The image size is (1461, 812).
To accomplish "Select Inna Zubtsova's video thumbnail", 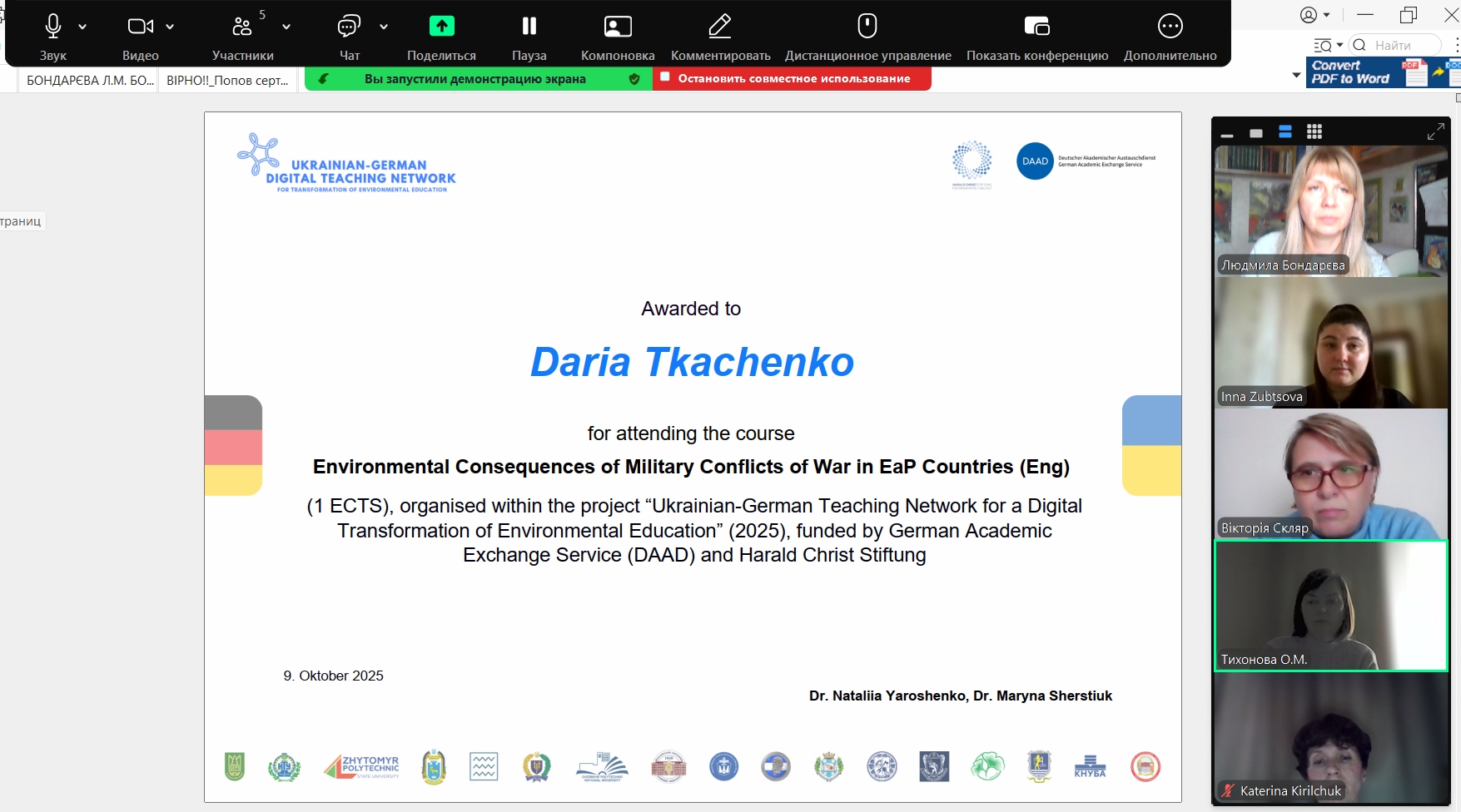I will 1330,343.
